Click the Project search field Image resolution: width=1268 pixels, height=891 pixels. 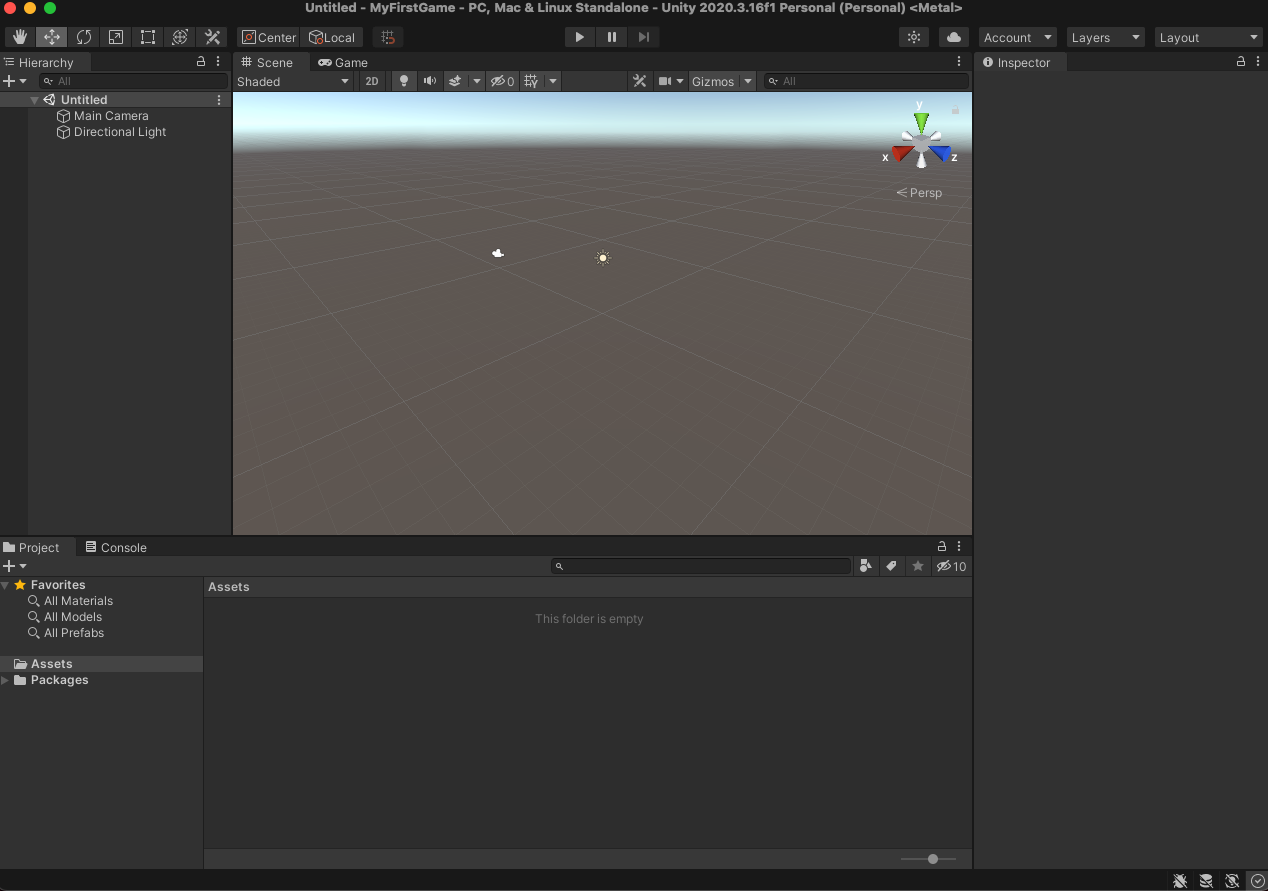click(x=701, y=566)
